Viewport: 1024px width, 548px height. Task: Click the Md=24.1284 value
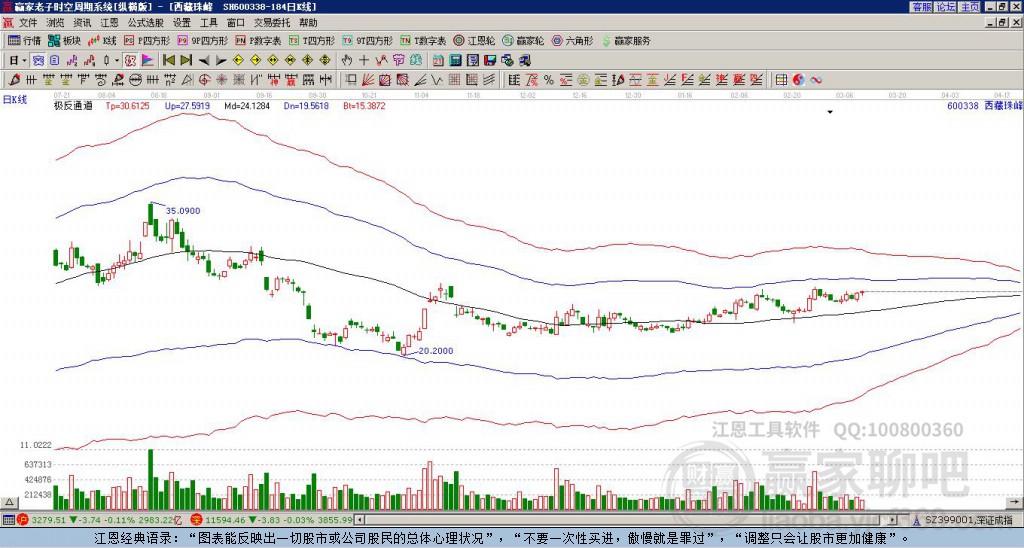[x=248, y=106]
